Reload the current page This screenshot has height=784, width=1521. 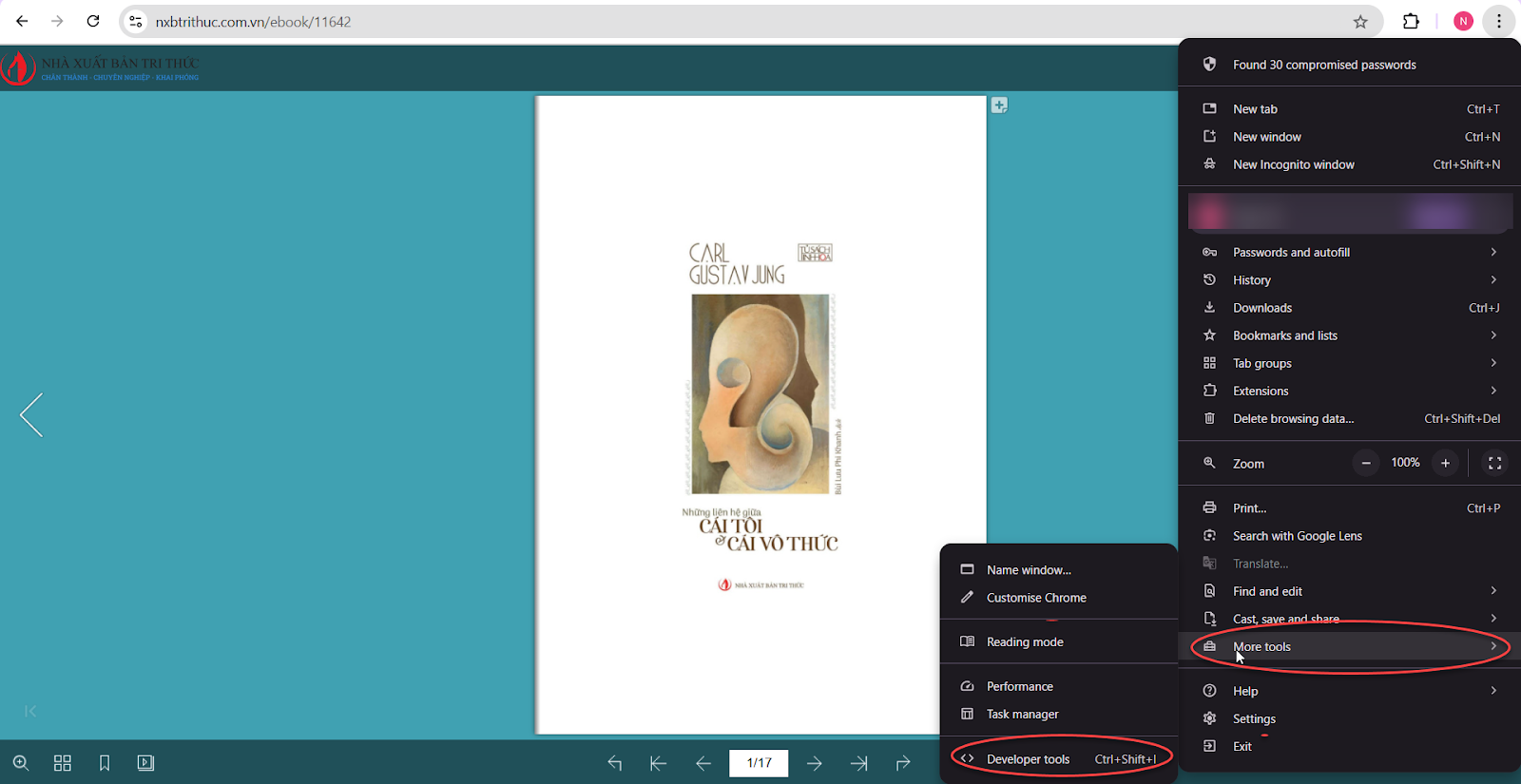[93, 21]
